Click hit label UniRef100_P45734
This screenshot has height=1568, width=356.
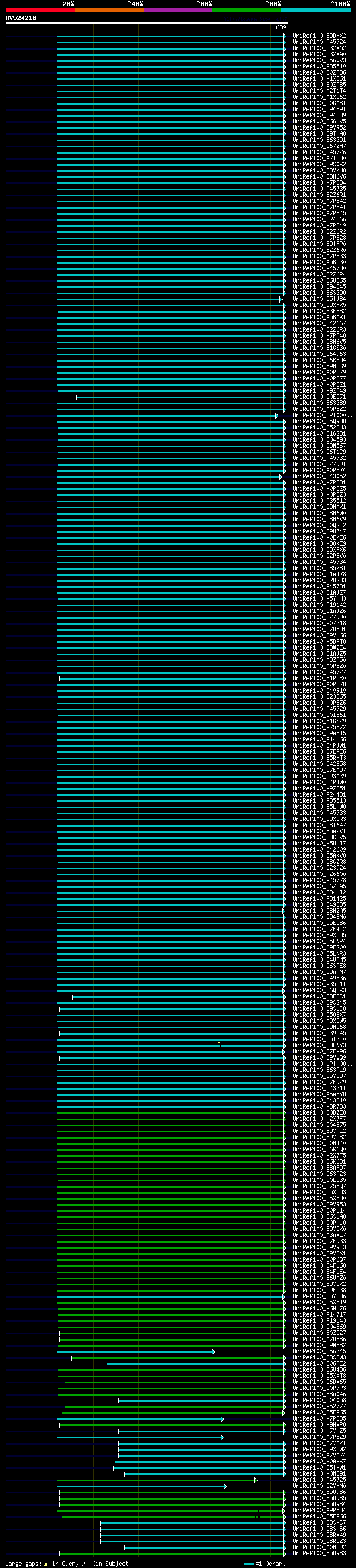click(319, 562)
